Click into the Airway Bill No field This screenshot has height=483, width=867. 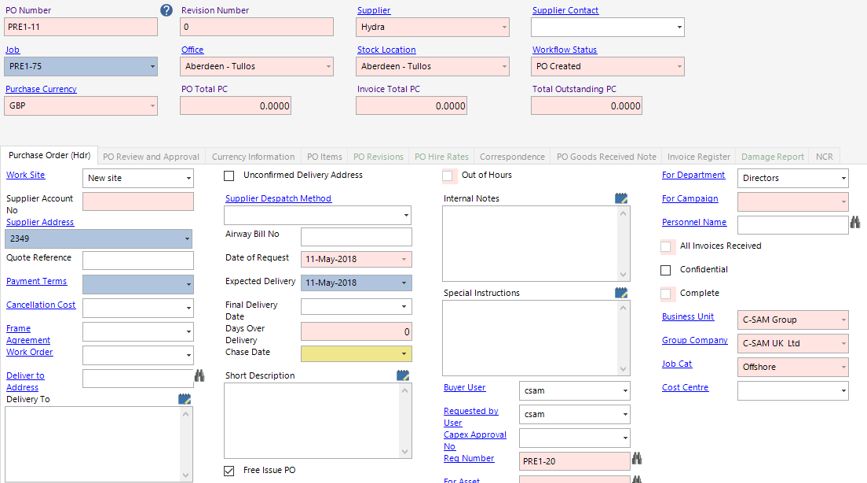tap(356, 237)
